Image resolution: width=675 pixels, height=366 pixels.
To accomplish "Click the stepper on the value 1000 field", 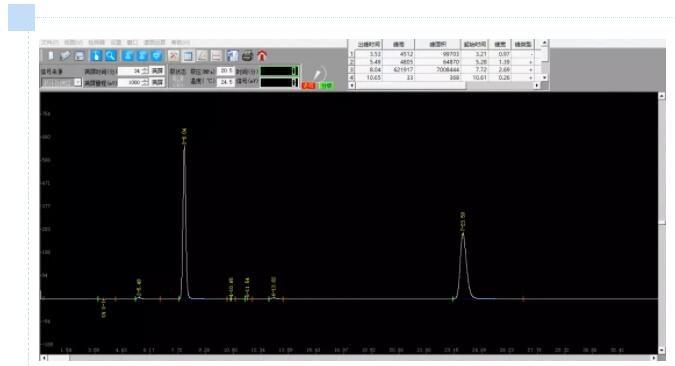I will click(145, 82).
